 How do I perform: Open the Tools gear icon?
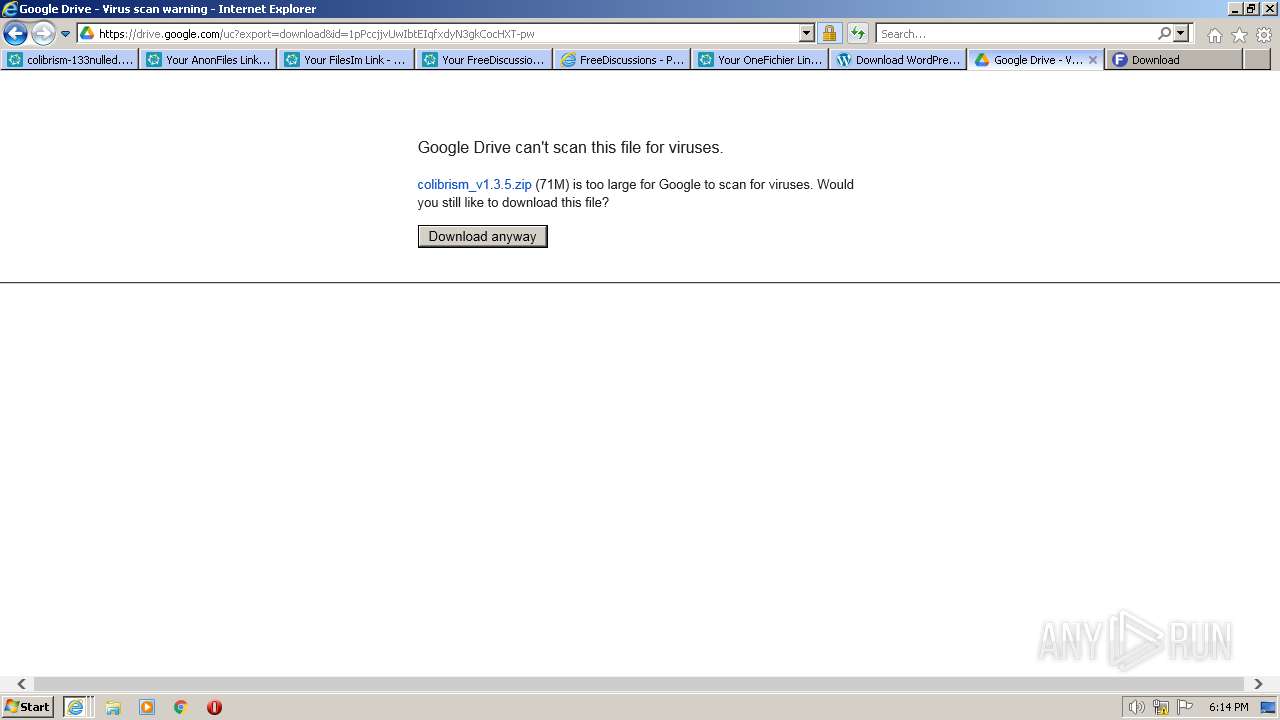[x=1264, y=35]
